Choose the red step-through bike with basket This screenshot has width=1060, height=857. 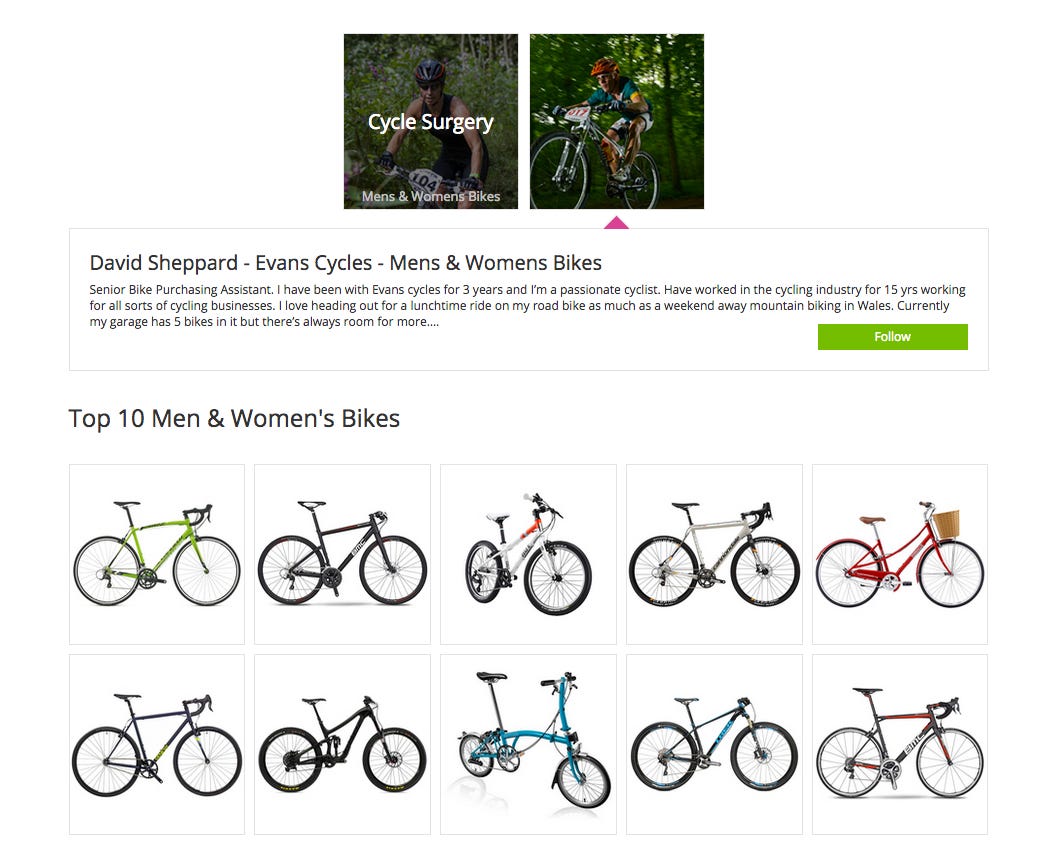(x=900, y=554)
